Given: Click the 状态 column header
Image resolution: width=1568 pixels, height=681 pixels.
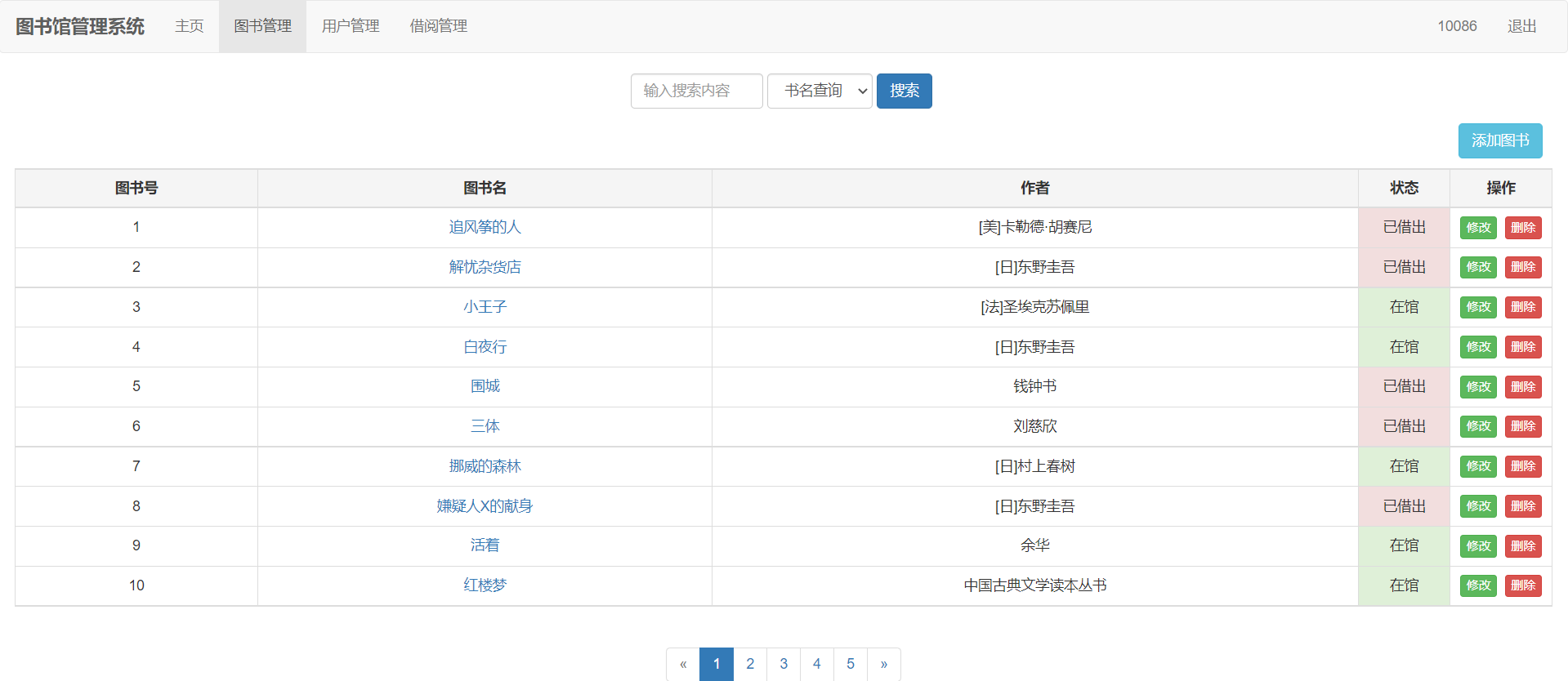Looking at the screenshot, I should coord(1405,188).
